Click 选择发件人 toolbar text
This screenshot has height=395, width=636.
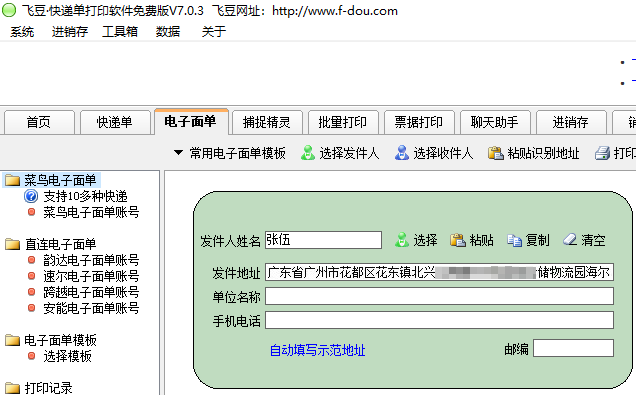(x=349, y=153)
